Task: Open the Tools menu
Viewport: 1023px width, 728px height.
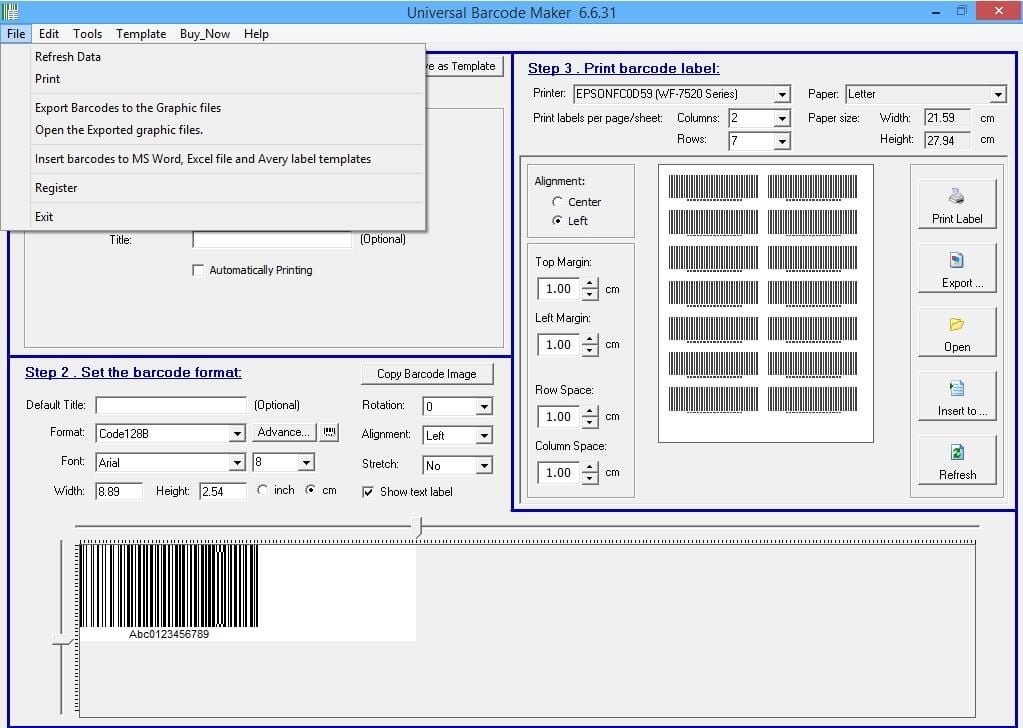Action: coord(87,34)
